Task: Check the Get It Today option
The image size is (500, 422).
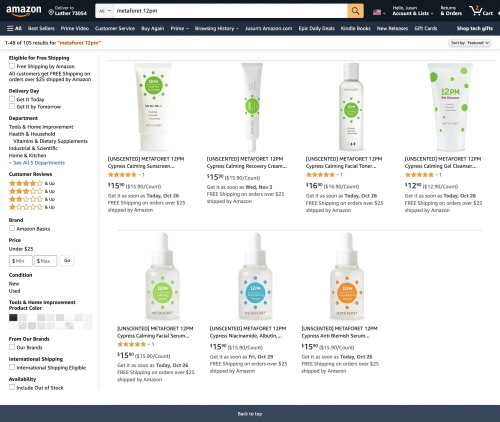Action: pyautogui.click(x=12, y=99)
